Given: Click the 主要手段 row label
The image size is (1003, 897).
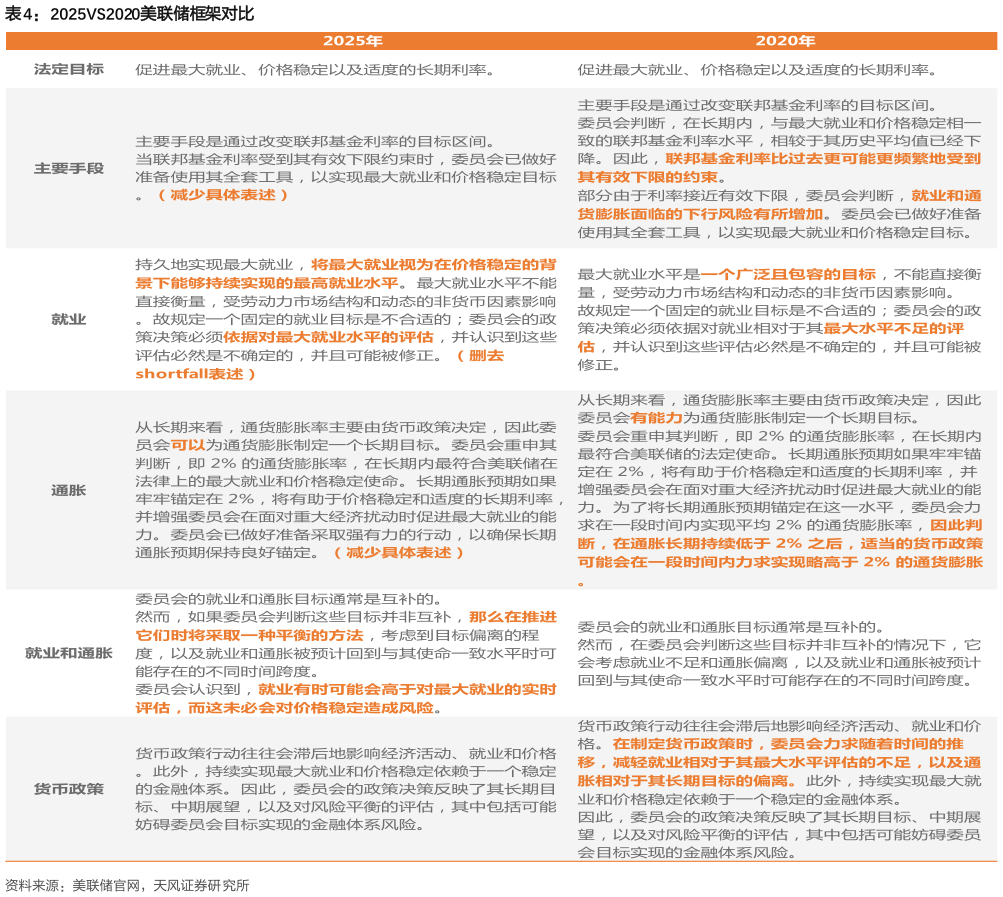Looking at the screenshot, I should (x=68, y=168).
